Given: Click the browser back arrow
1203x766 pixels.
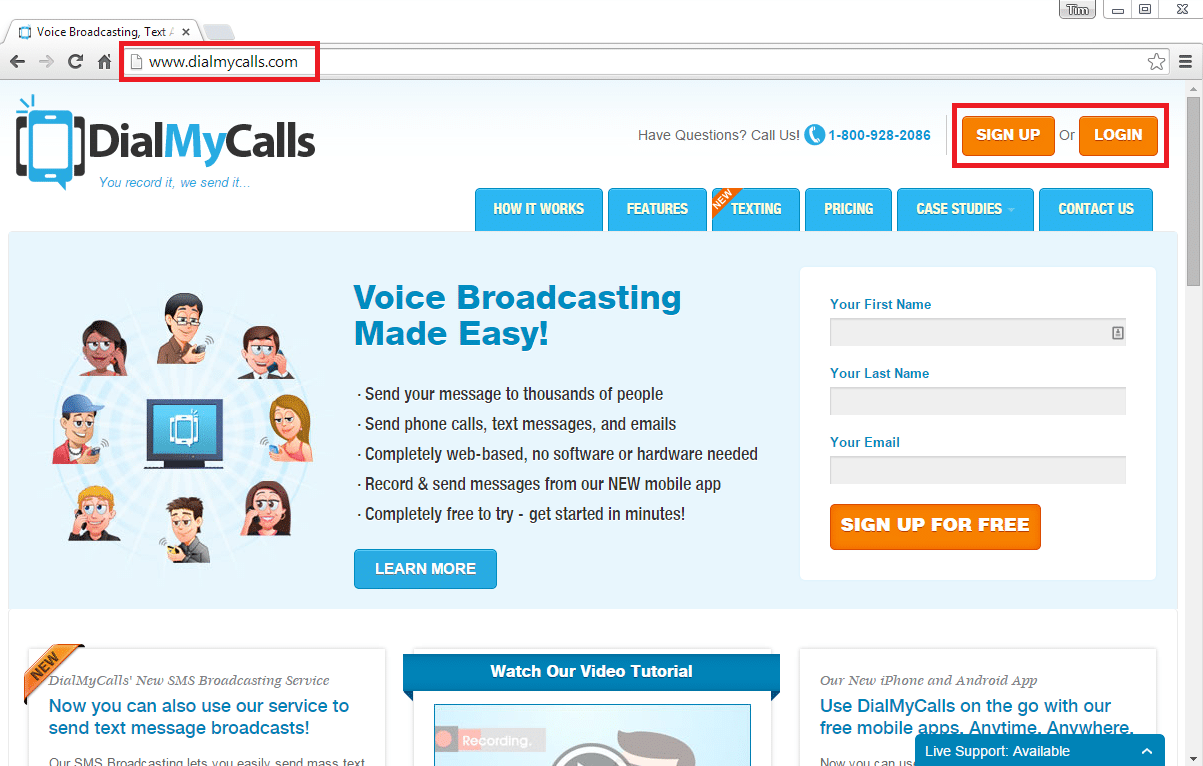Looking at the screenshot, I should [x=17, y=62].
